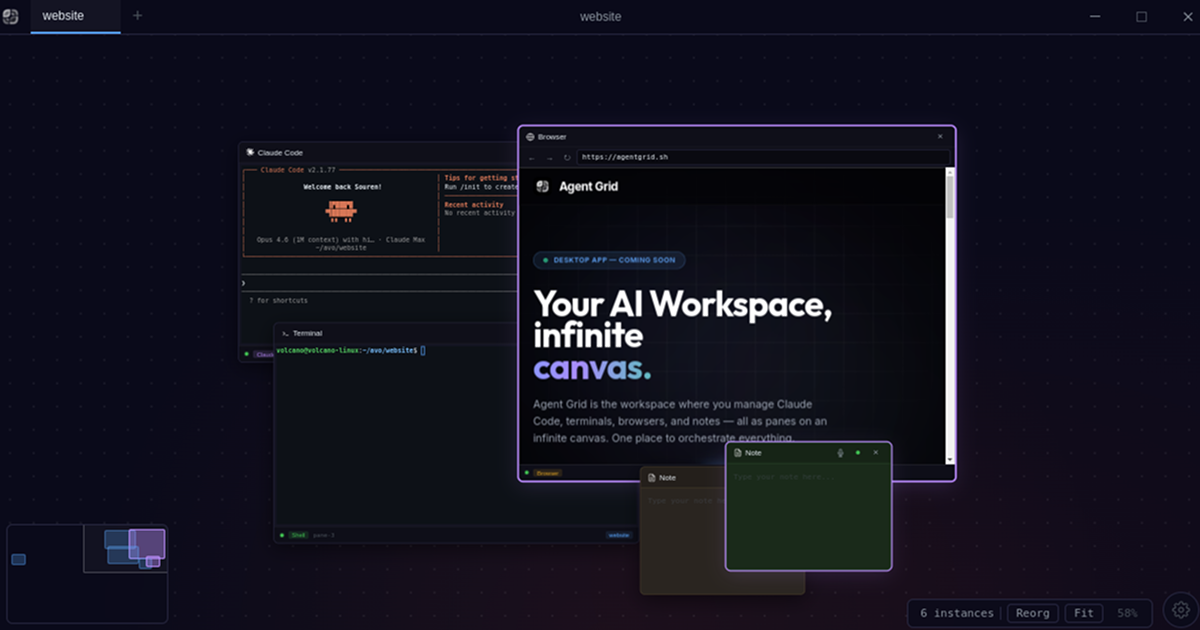Click the agentgrid.sh URL field
Viewport: 1200px width, 630px height.
[762, 157]
